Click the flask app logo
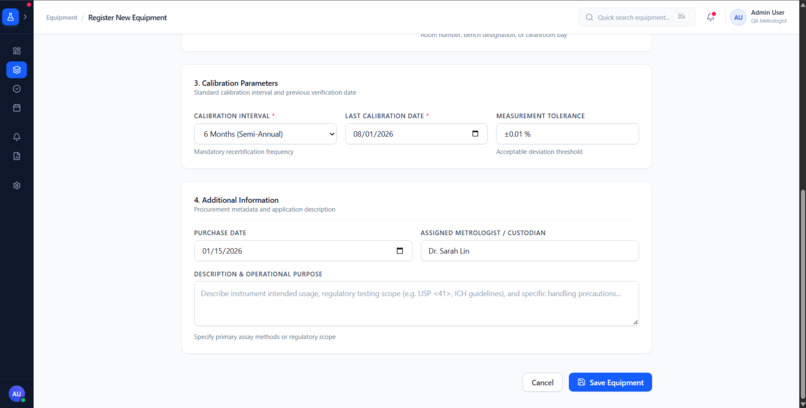The width and height of the screenshot is (806, 408). point(10,17)
